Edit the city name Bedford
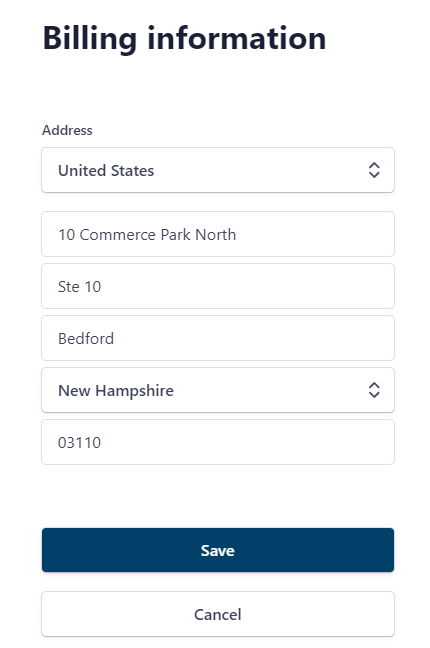Image resolution: width=430 pixels, height=648 pixels. 218,338
